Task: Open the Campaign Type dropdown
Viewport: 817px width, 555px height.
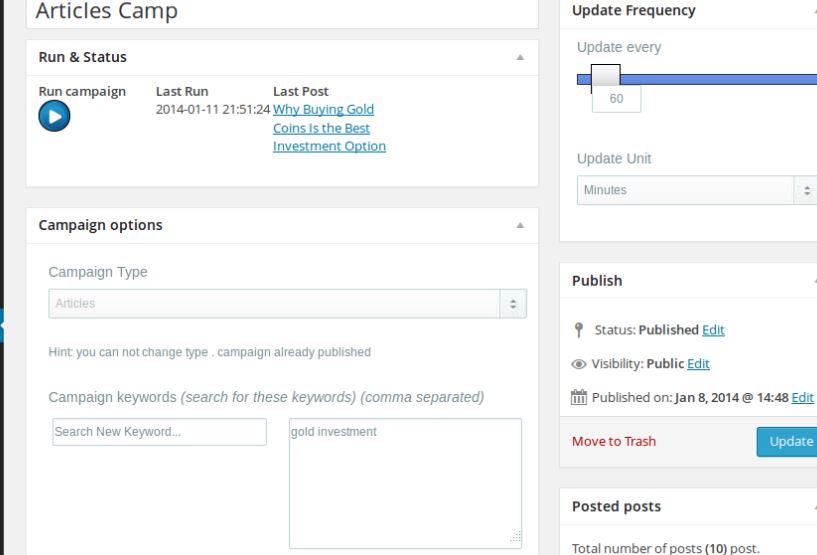Action: tap(287, 304)
